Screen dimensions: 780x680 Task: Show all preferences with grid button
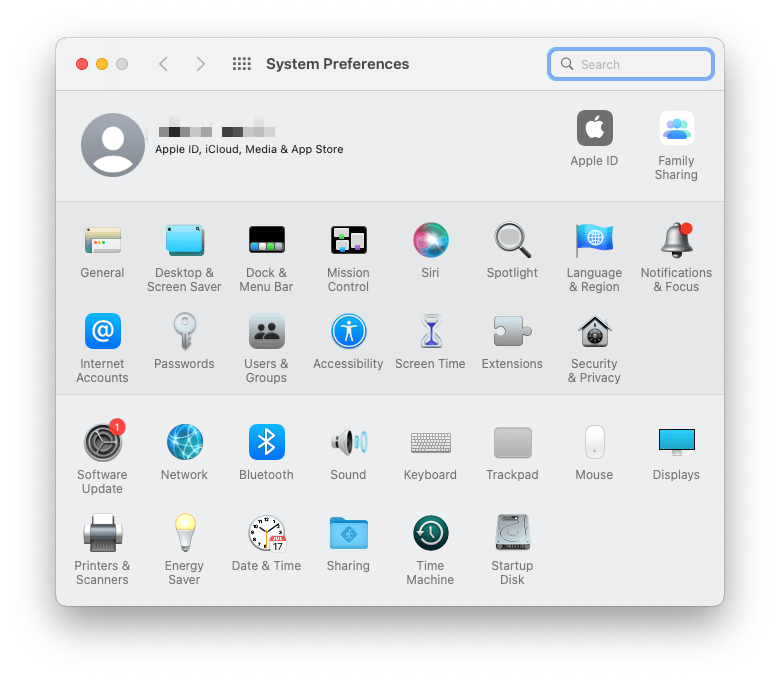coord(242,64)
